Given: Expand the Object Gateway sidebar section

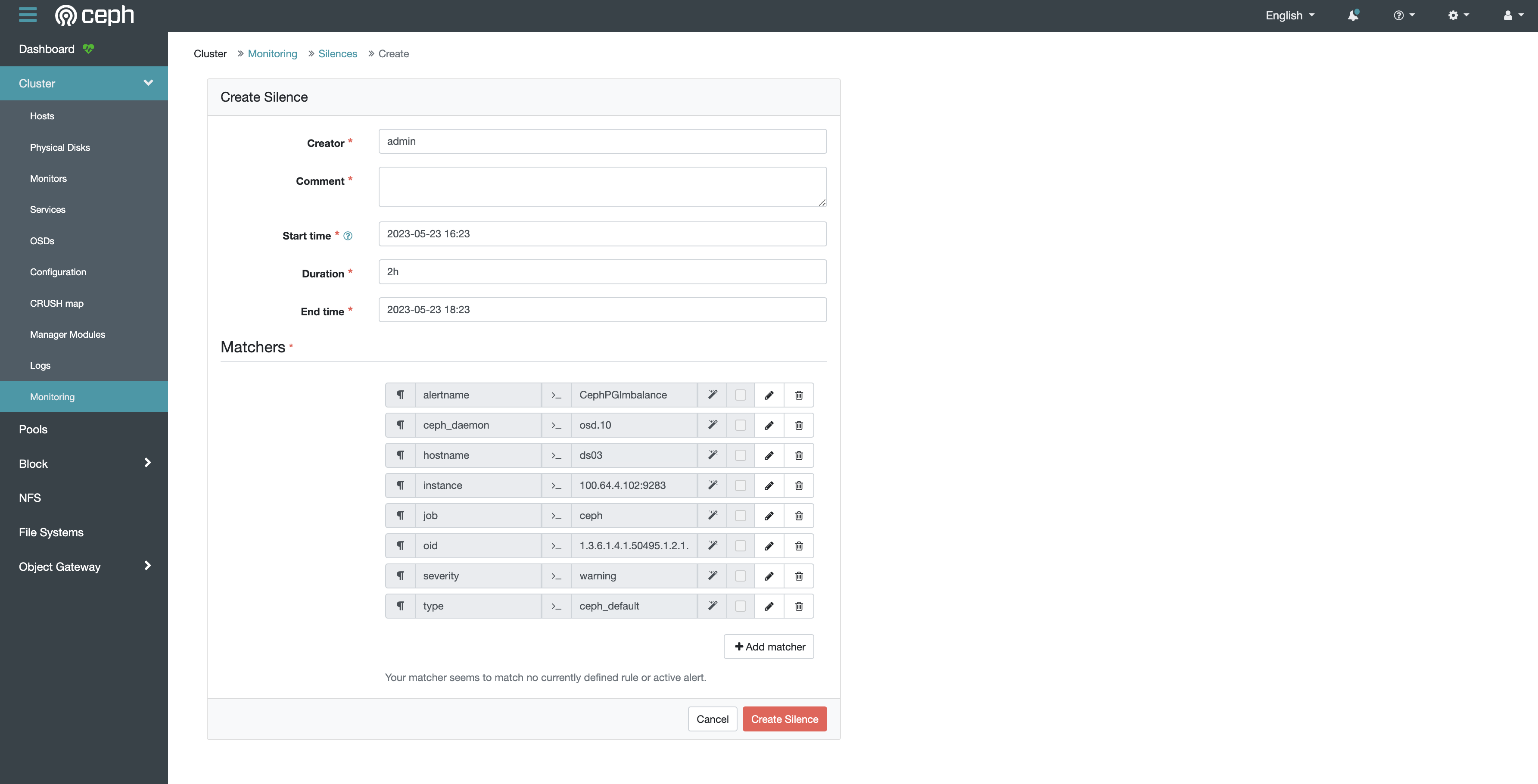Looking at the screenshot, I should click(x=84, y=566).
